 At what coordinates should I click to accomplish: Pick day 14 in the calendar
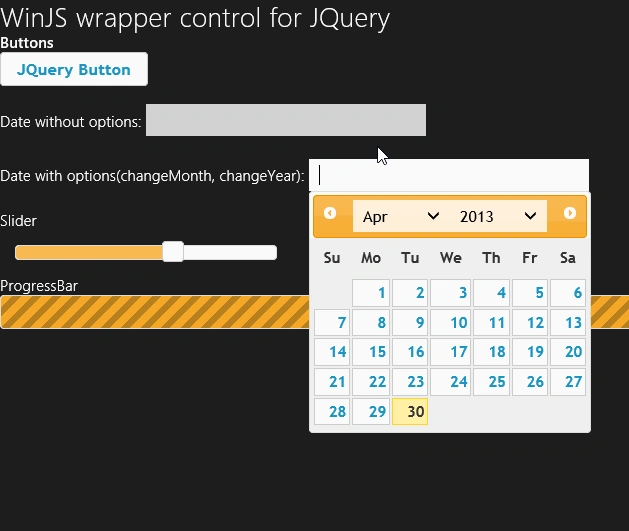332,352
